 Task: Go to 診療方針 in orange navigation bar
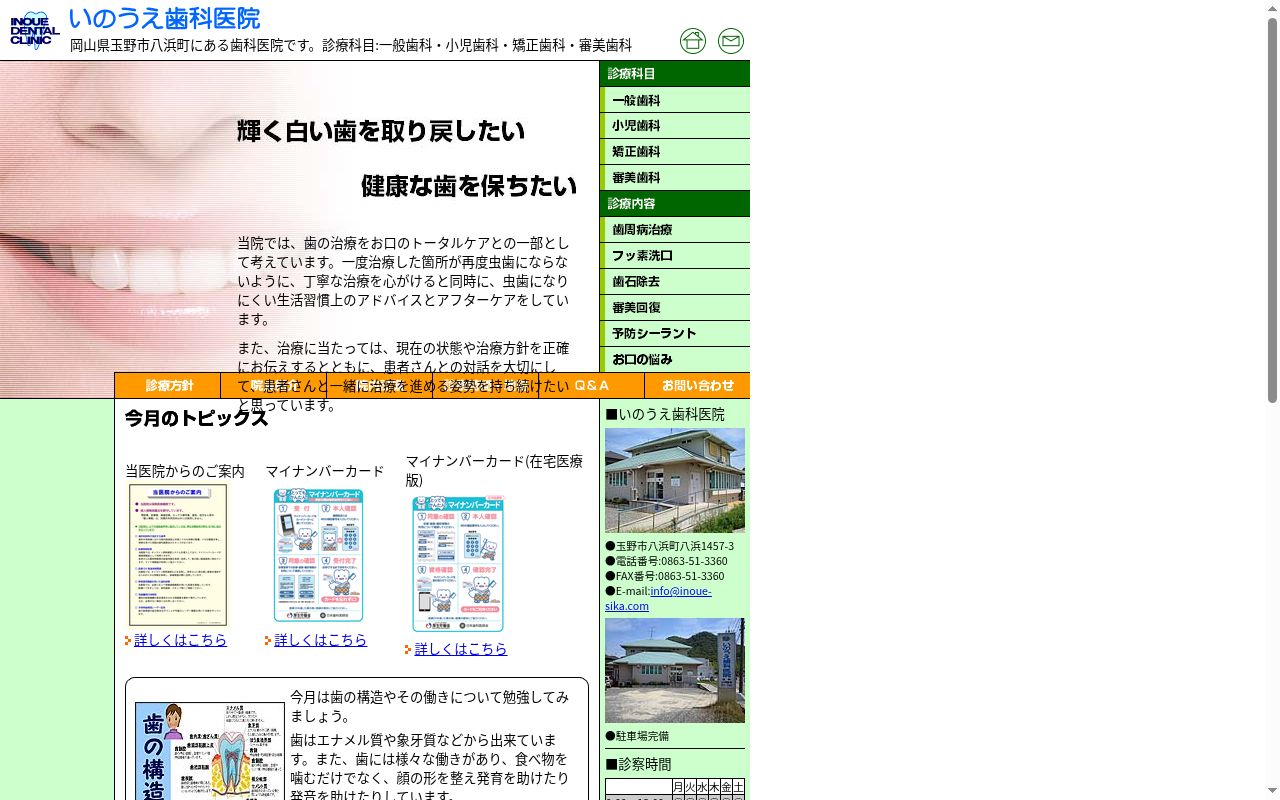[168, 385]
